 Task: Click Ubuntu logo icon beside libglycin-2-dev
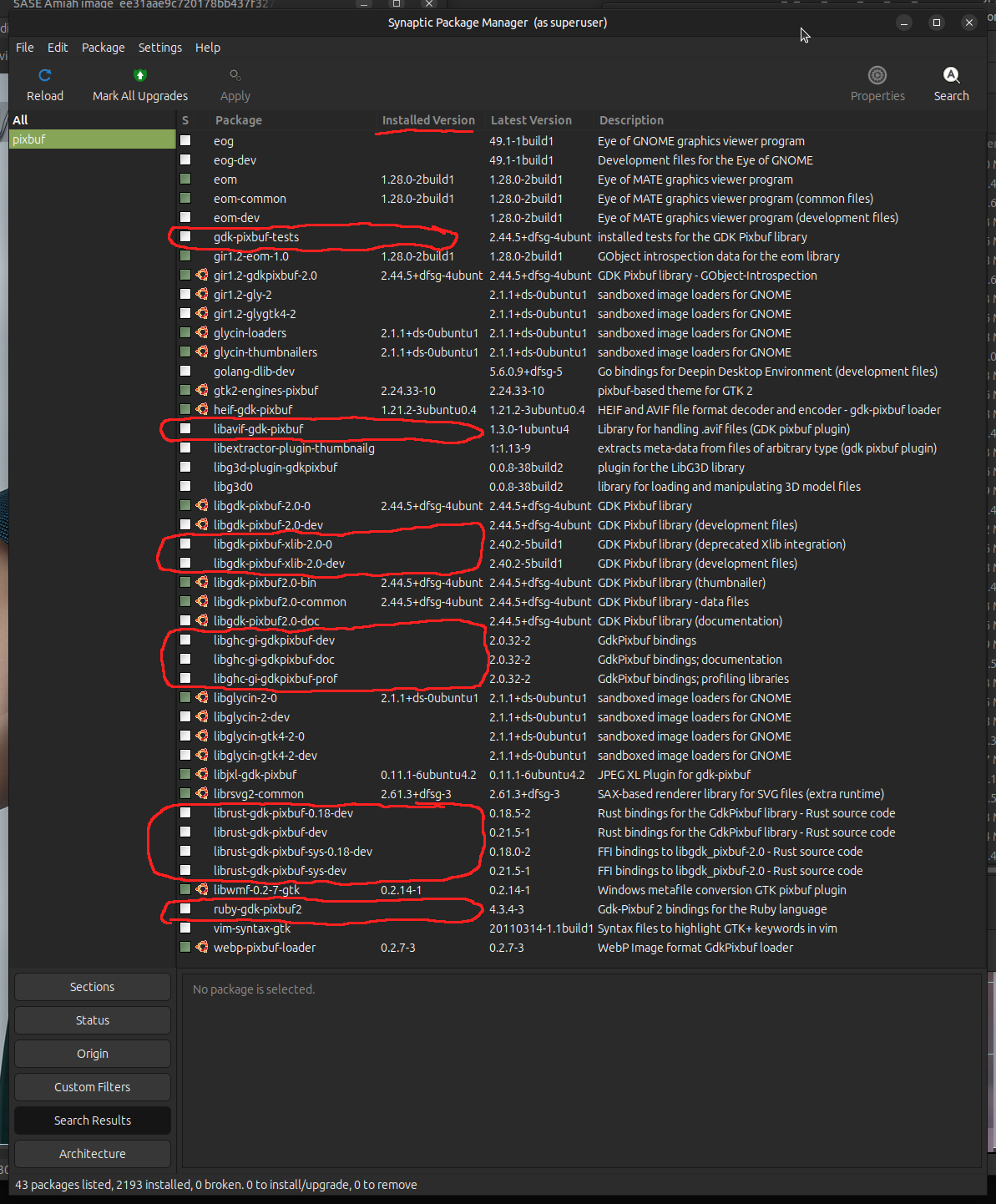(202, 716)
